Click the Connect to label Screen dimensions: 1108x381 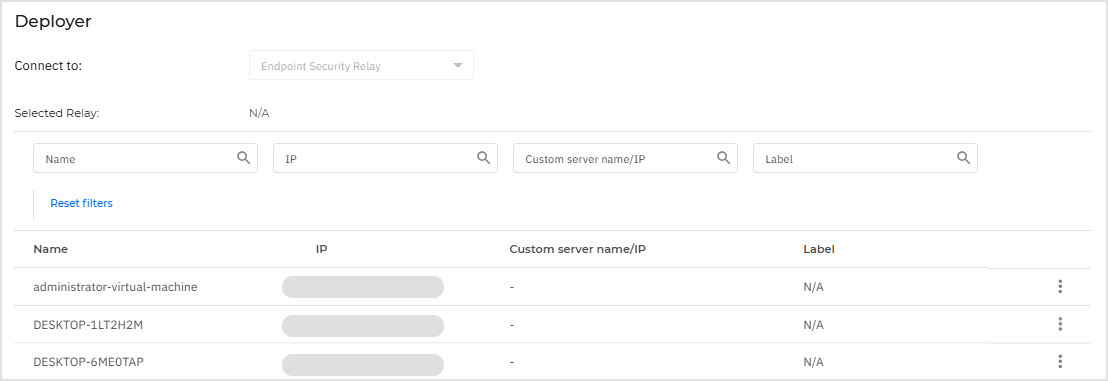[x=49, y=66]
